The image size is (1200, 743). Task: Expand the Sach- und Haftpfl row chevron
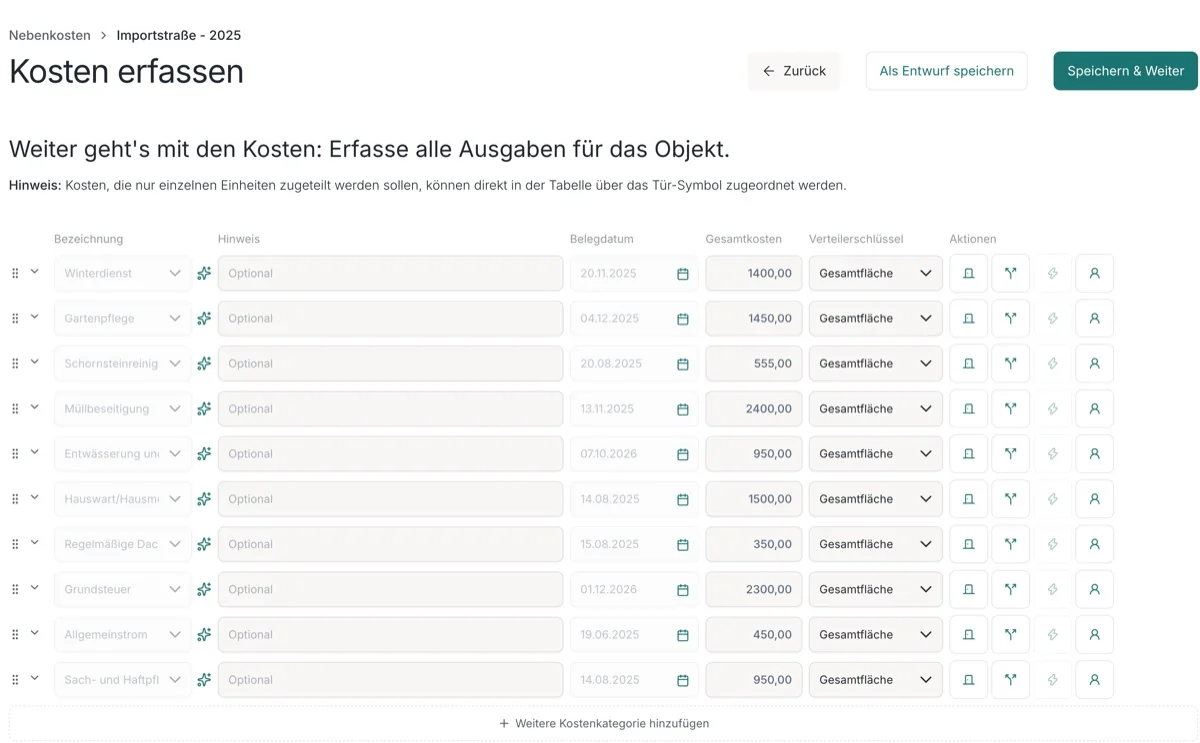(34, 677)
